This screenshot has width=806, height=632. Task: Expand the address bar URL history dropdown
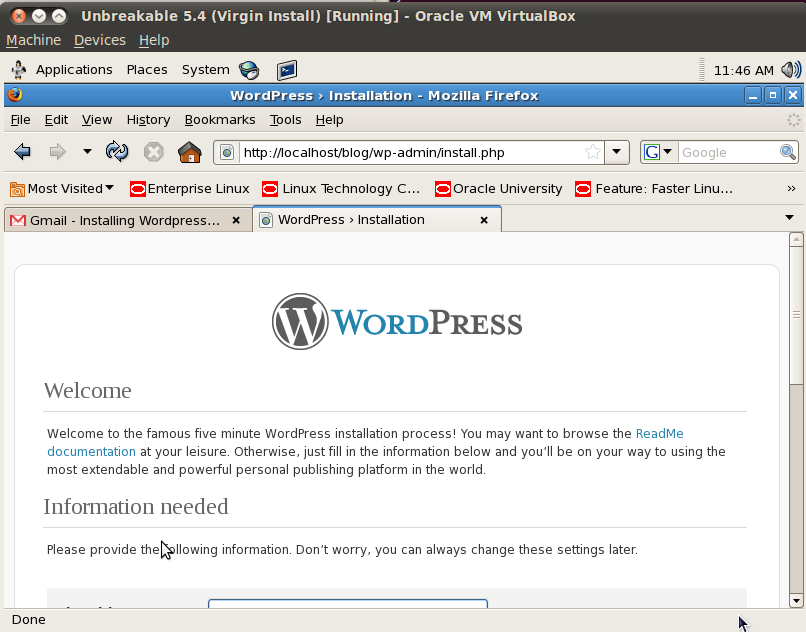click(x=616, y=152)
